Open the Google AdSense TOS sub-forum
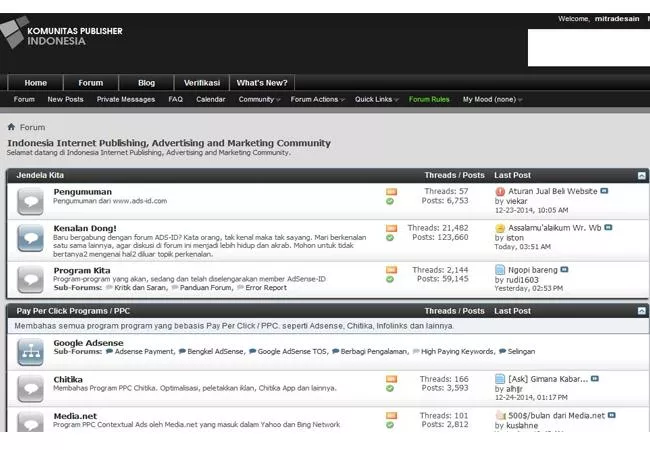 pos(293,351)
